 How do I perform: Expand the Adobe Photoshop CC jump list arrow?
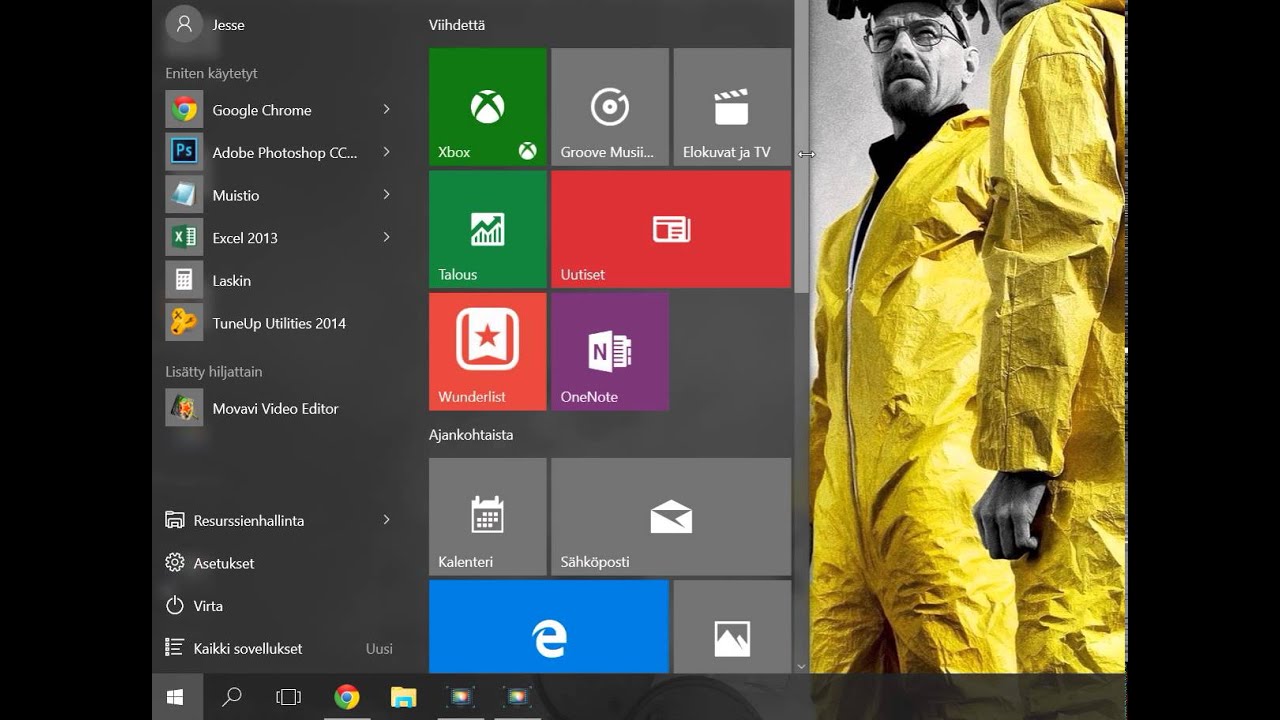pyautogui.click(x=386, y=152)
